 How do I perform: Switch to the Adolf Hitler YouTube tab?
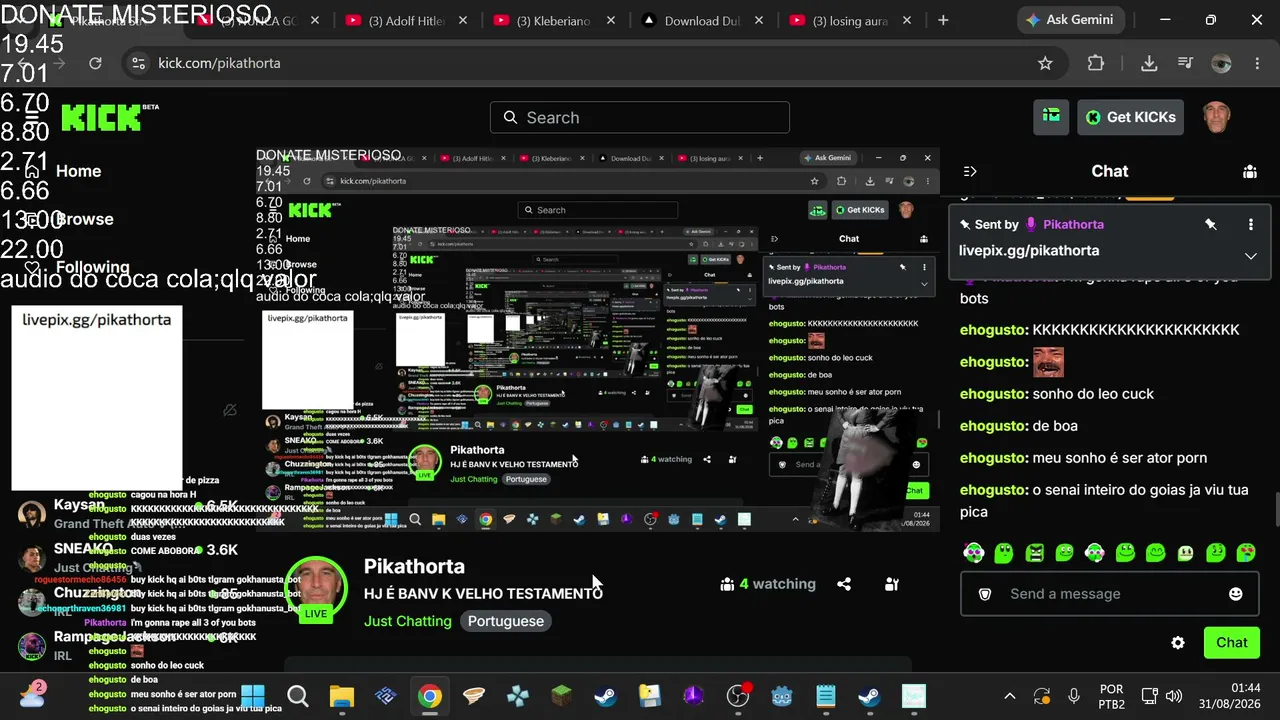point(406,20)
